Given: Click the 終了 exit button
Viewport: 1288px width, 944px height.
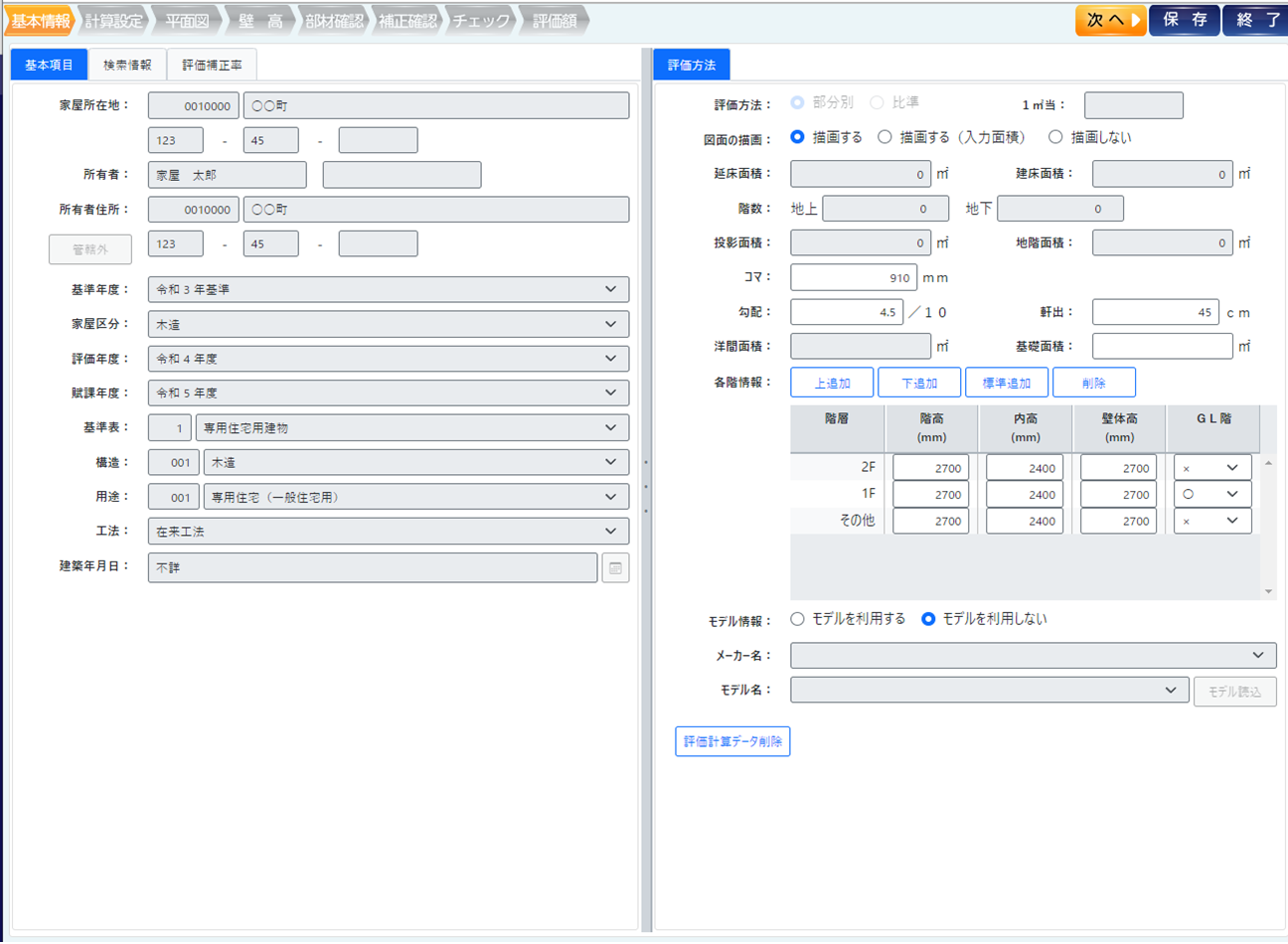Looking at the screenshot, I should pyautogui.click(x=1256, y=20).
